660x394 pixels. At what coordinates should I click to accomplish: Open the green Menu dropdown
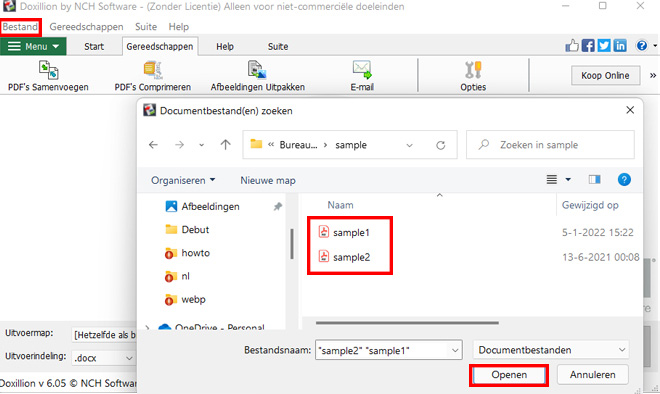click(33, 46)
